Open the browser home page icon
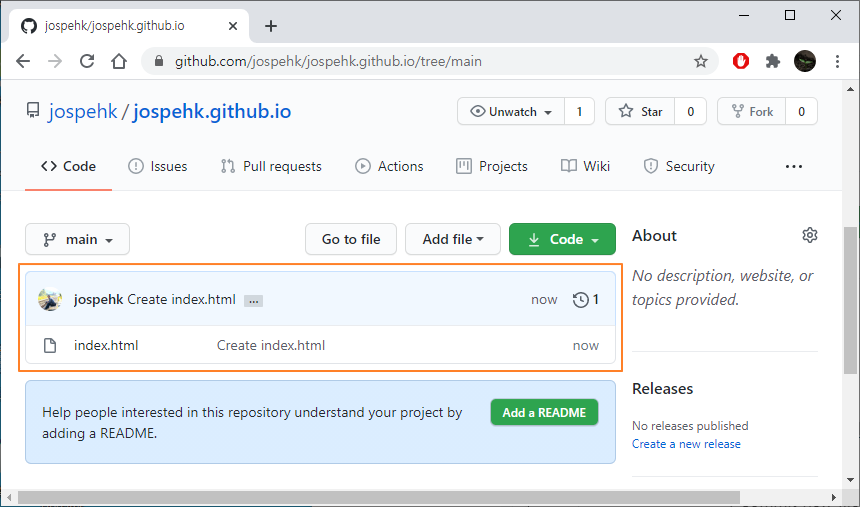Screen dimensions: 860x507 point(118,61)
